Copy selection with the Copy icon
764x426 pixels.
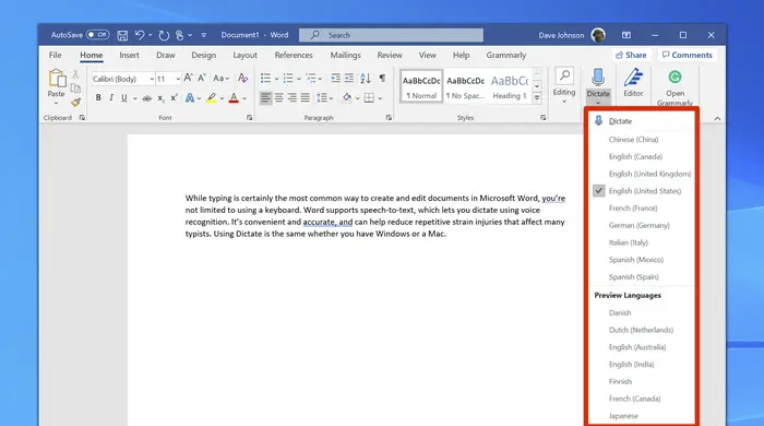[x=76, y=88]
